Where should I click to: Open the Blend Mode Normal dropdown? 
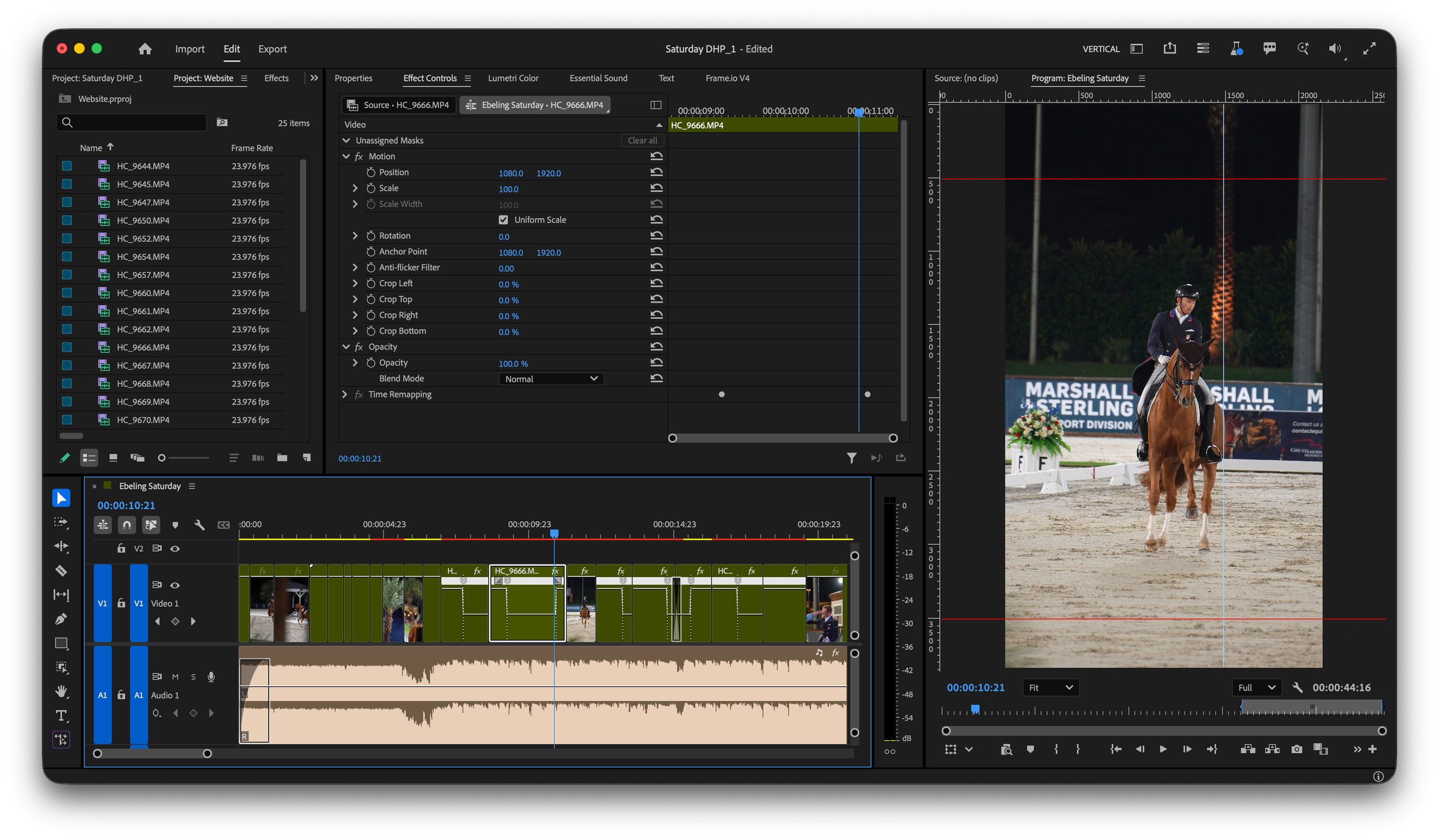551,379
